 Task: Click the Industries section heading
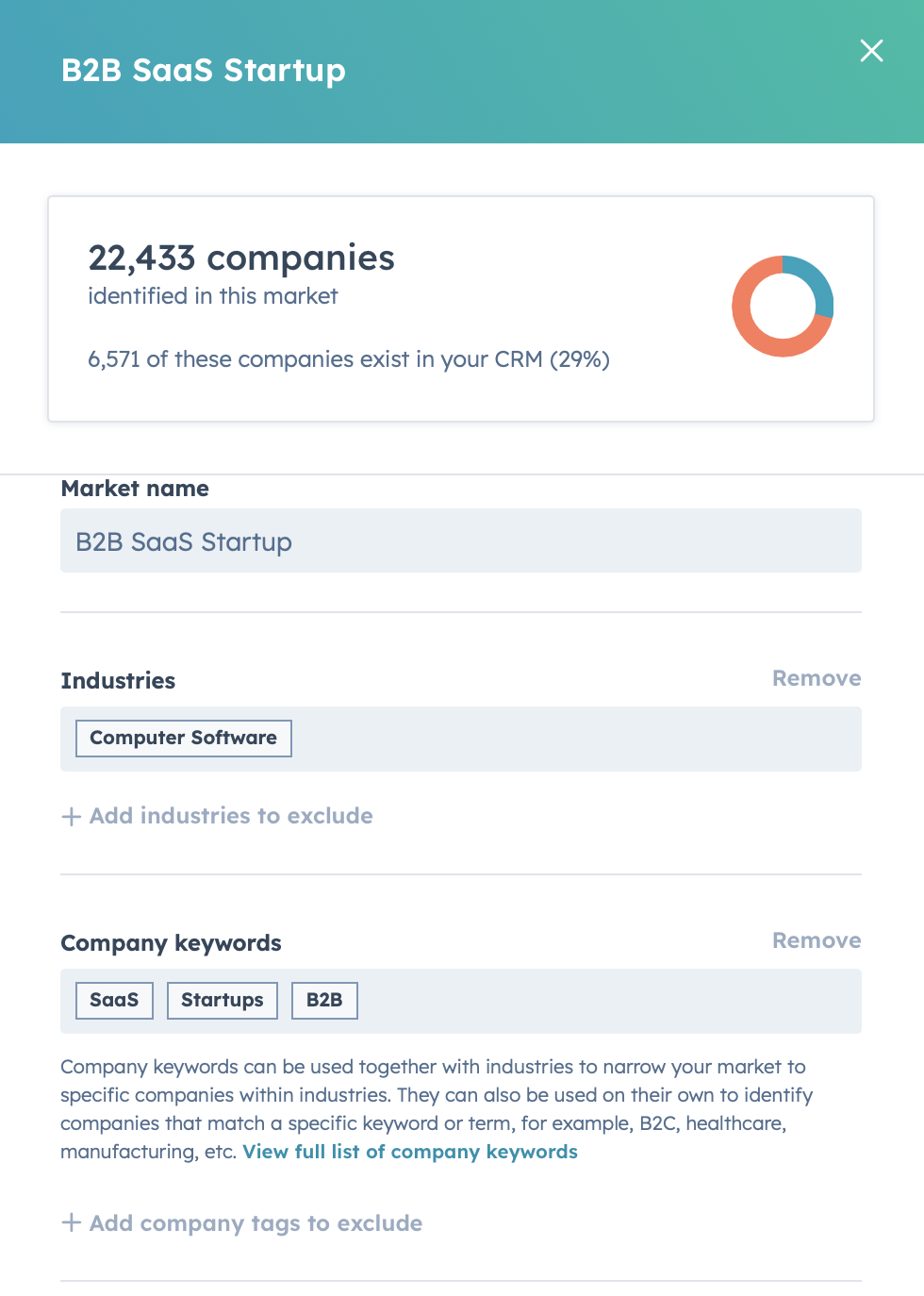tap(118, 681)
